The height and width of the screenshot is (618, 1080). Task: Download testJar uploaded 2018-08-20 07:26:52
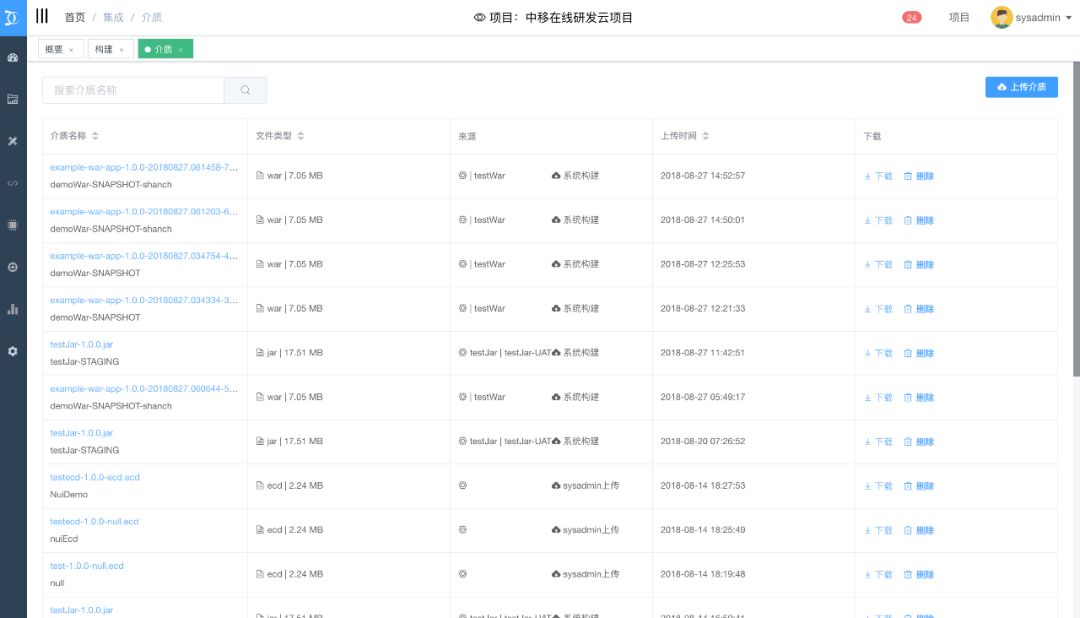[878, 442]
